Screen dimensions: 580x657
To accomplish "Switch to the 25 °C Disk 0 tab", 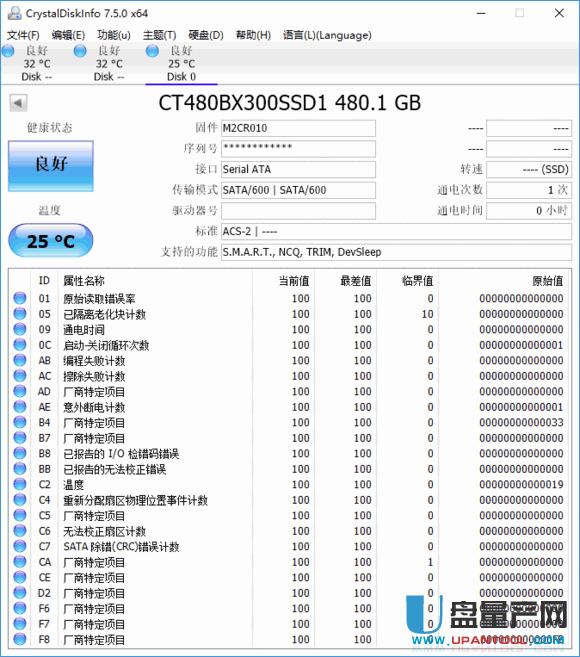I will coord(181,64).
